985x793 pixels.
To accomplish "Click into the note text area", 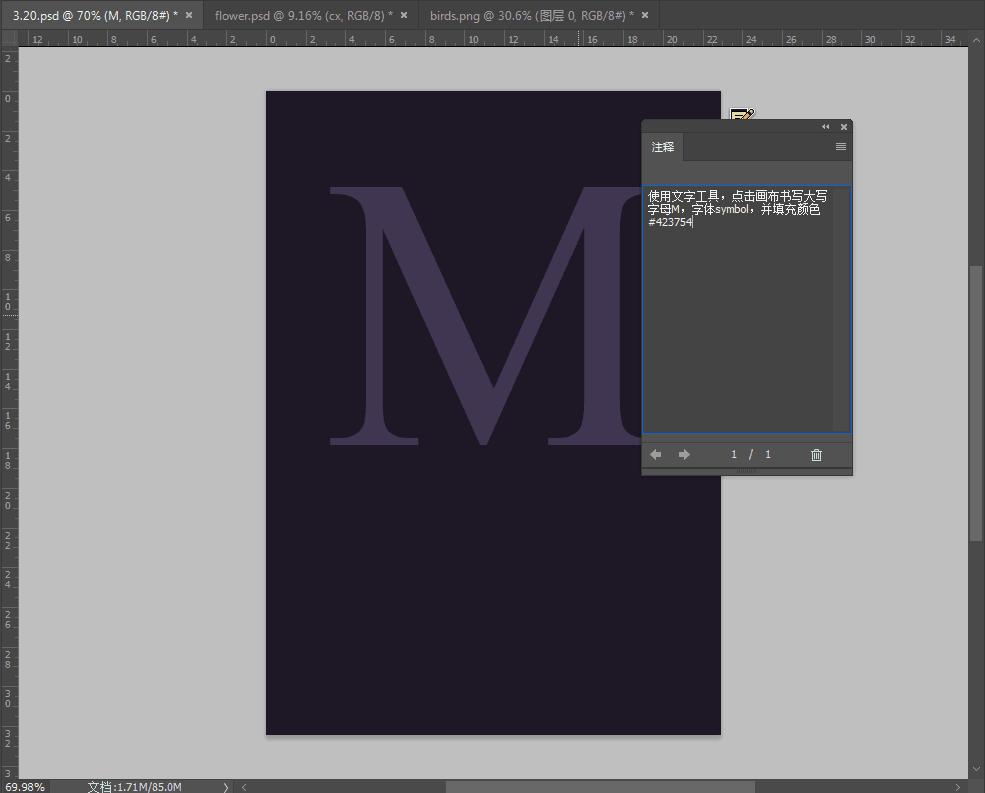I will pyautogui.click(x=738, y=320).
